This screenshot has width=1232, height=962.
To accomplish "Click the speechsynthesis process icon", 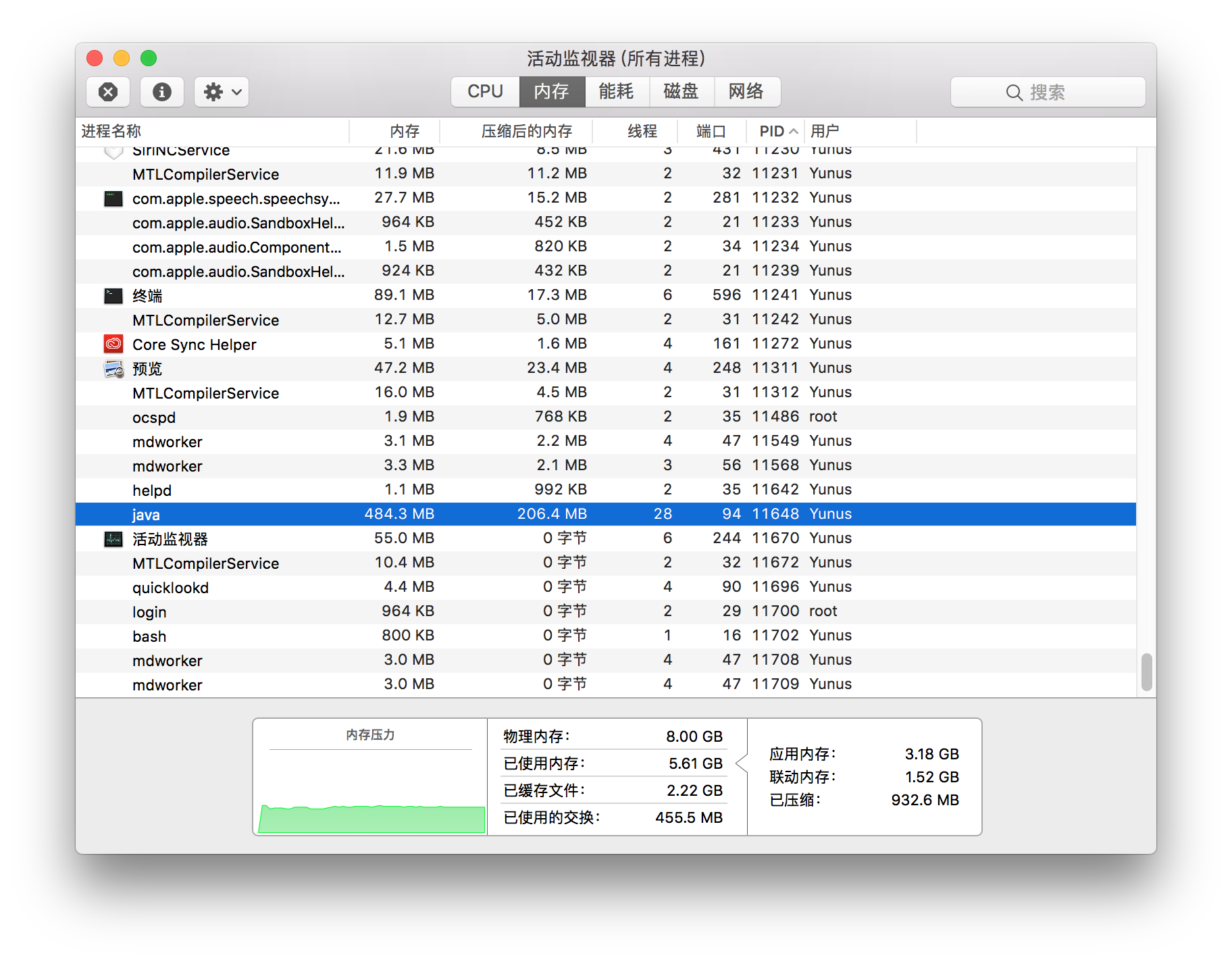I will click(113, 199).
